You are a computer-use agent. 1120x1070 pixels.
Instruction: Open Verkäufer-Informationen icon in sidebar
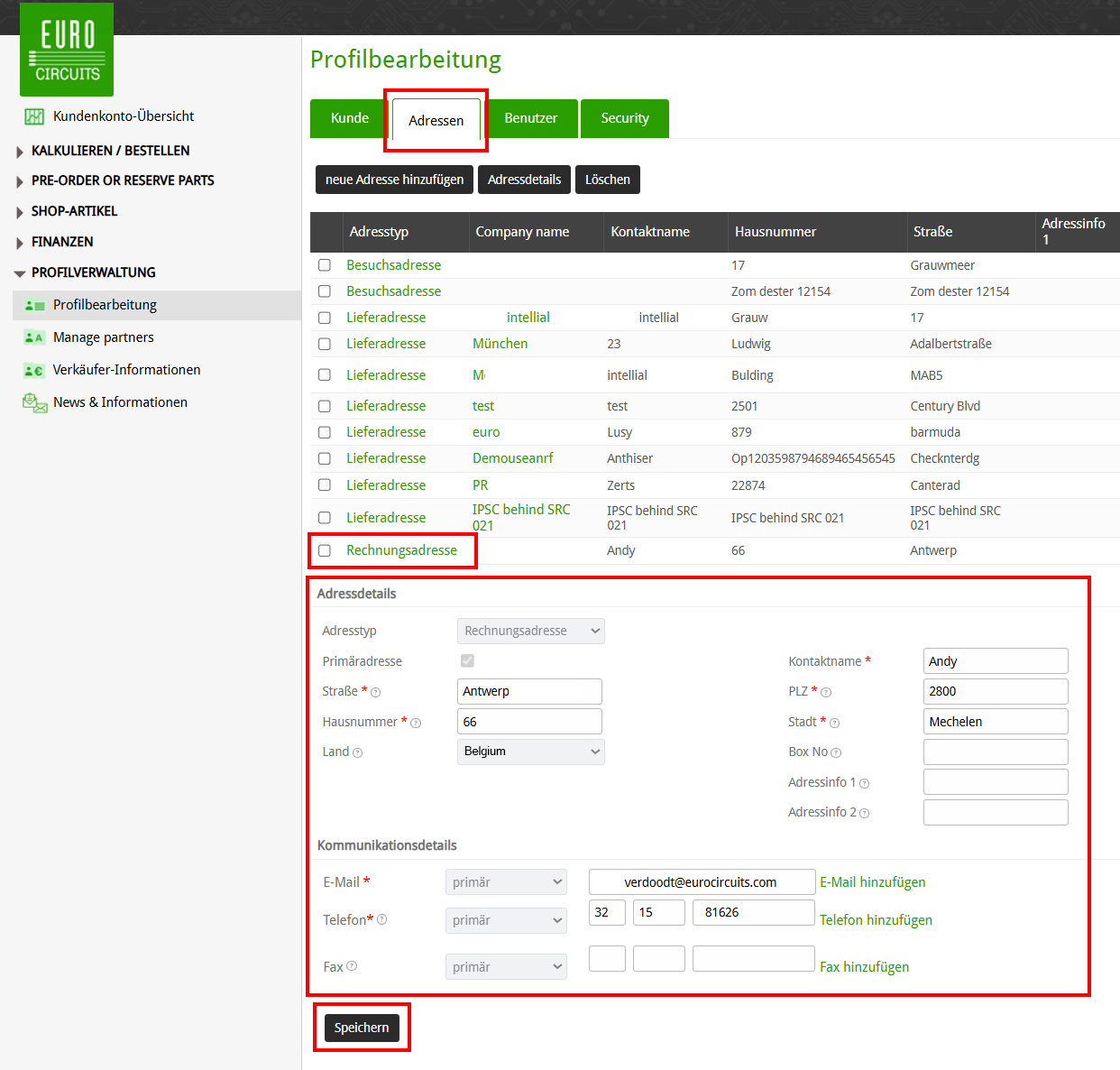tap(34, 370)
